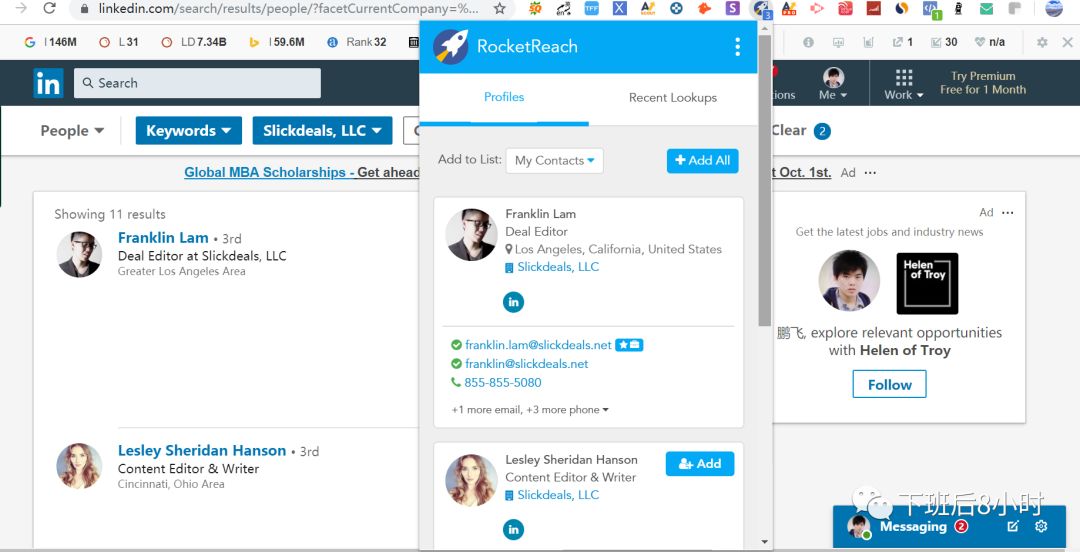The height and width of the screenshot is (552, 1080).
Task: Switch to the Recent Lookups tab
Action: click(x=673, y=98)
